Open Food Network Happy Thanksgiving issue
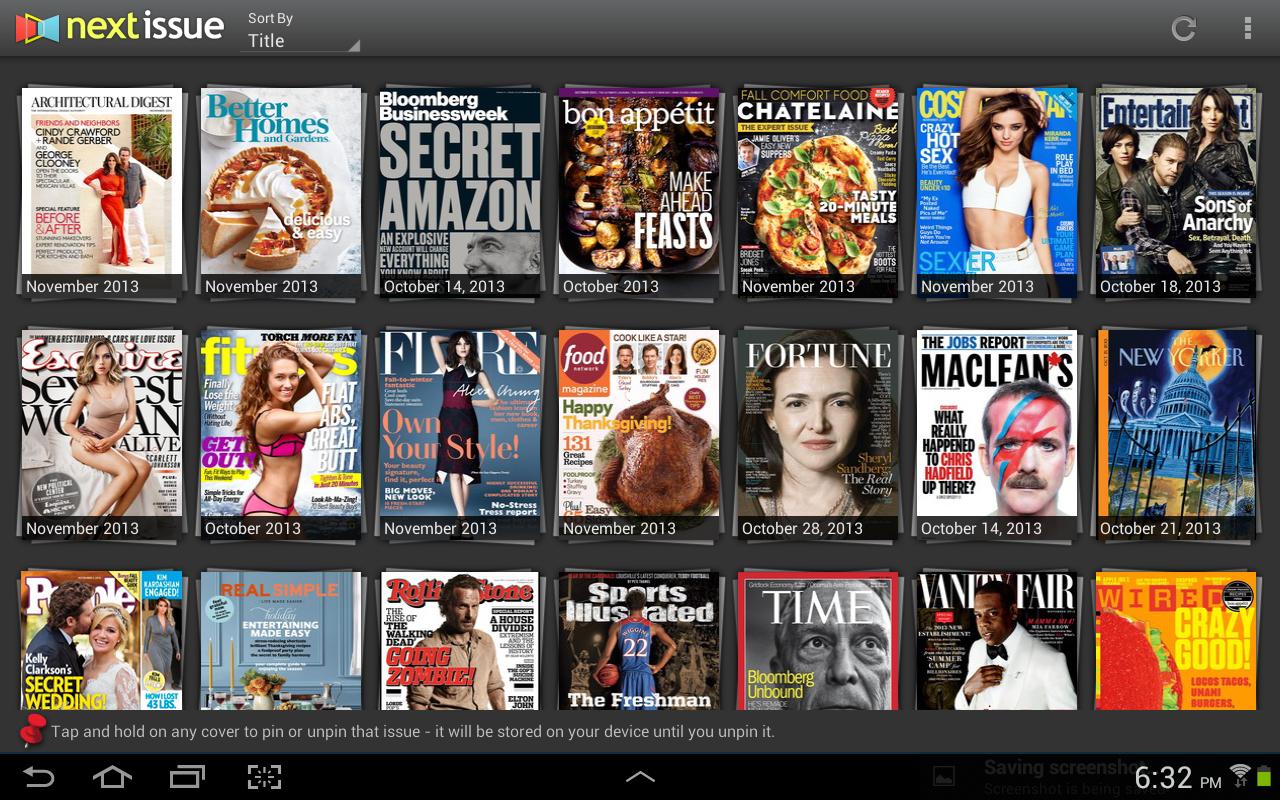 [x=639, y=435]
